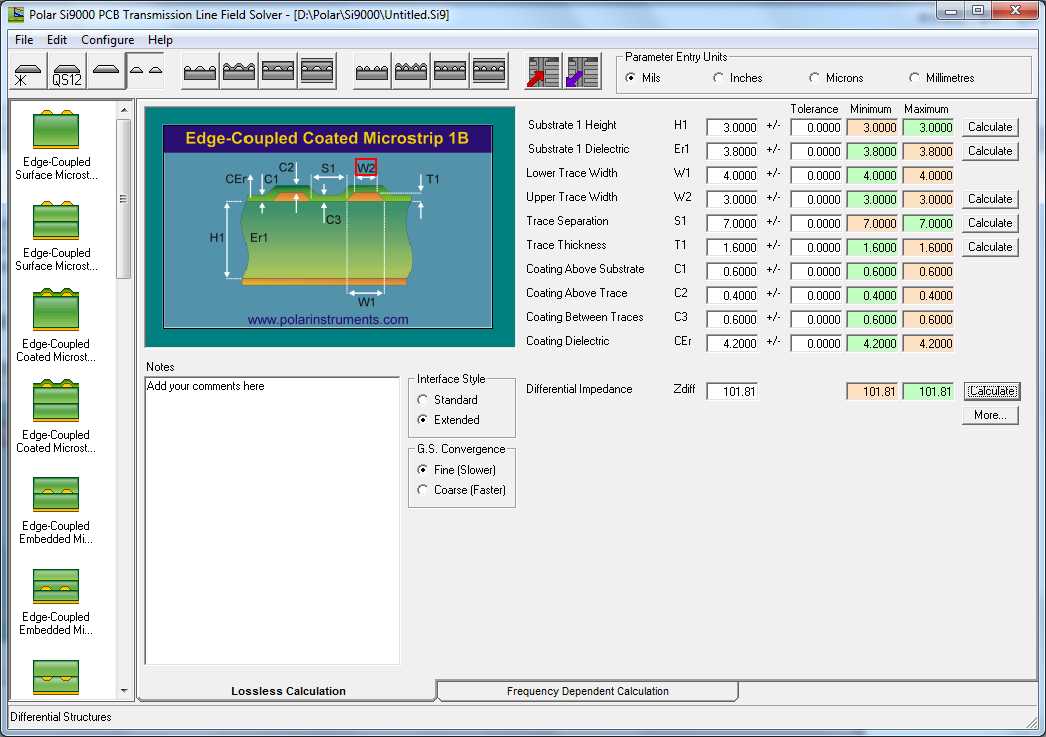Click the red arrow stackup toolbar icon

click(x=544, y=71)
